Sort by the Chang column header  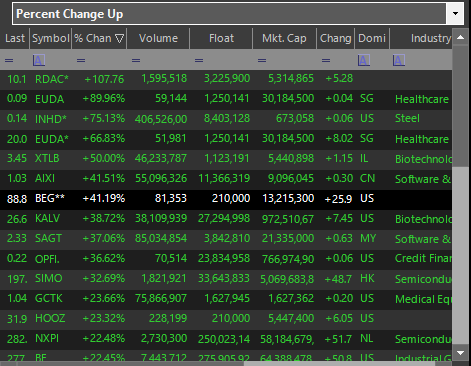click(x=335, y=38)
